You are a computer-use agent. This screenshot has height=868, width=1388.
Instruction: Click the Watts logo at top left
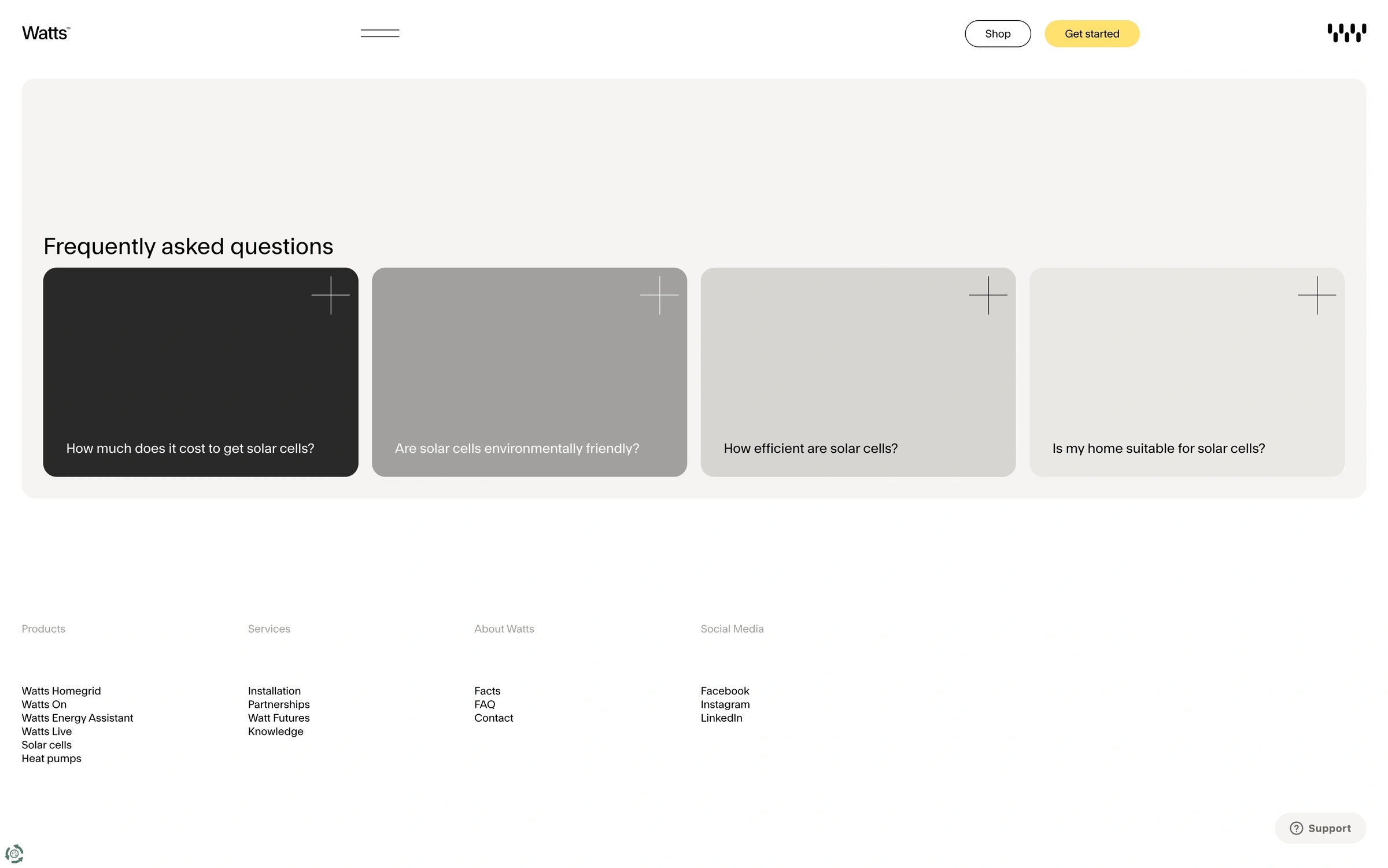(x=46, y=34)
